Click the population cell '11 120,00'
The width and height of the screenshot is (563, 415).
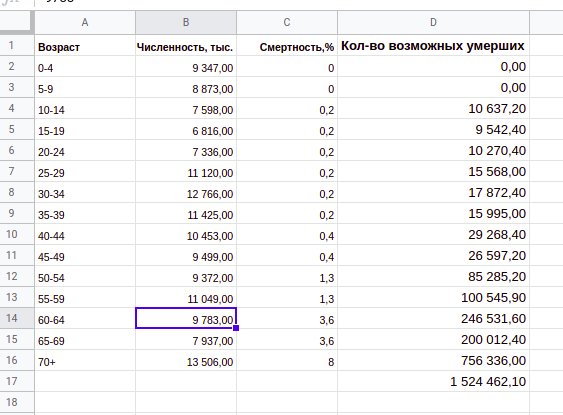(x=186, y=171)
